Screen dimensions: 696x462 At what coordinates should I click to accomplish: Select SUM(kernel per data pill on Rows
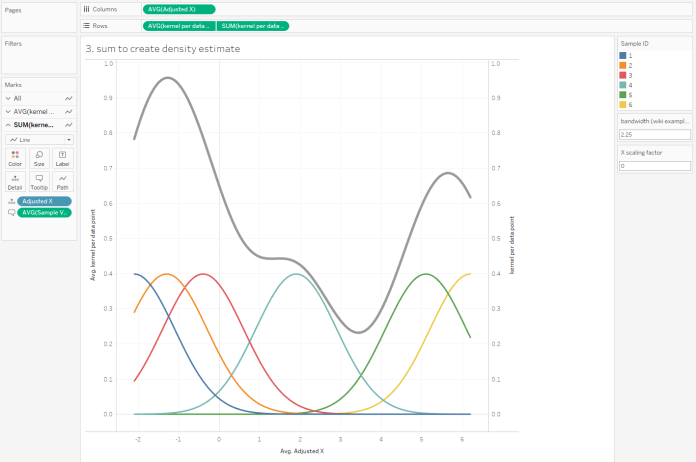tap(253, 26)
